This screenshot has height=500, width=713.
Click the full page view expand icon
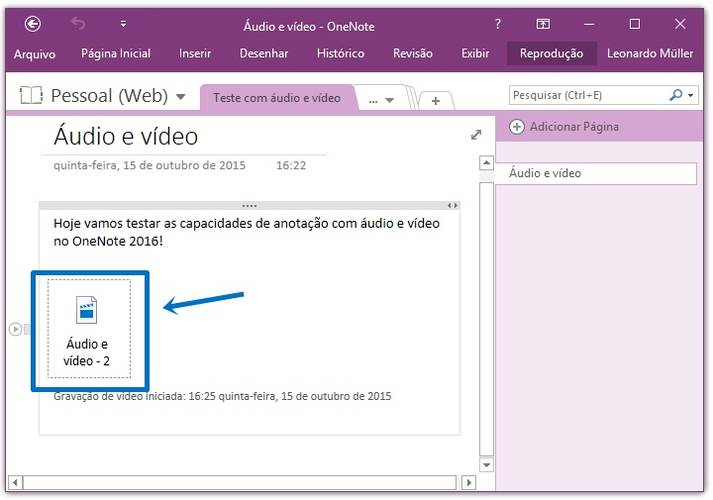[x=476, y=135]
